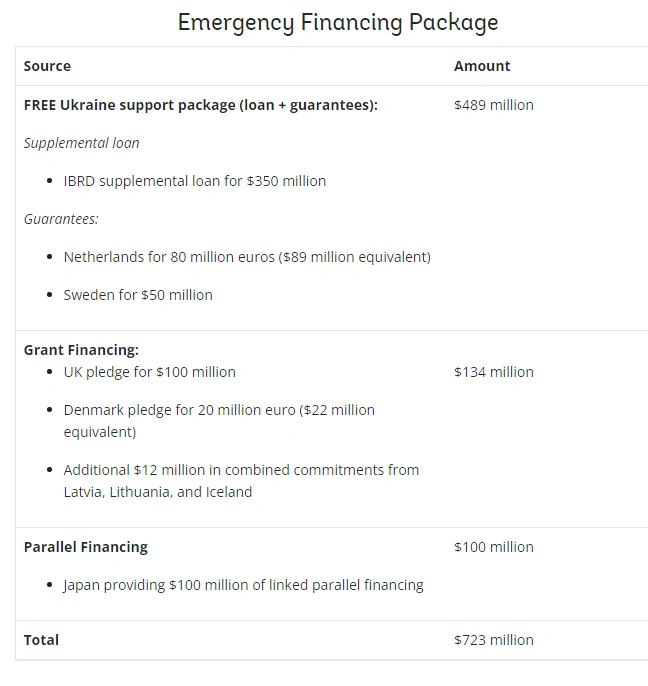The width and height of the screenshot is (648, 686).
Task: Select the FREE Ukraine support package heading
Action: coord(201,105)
